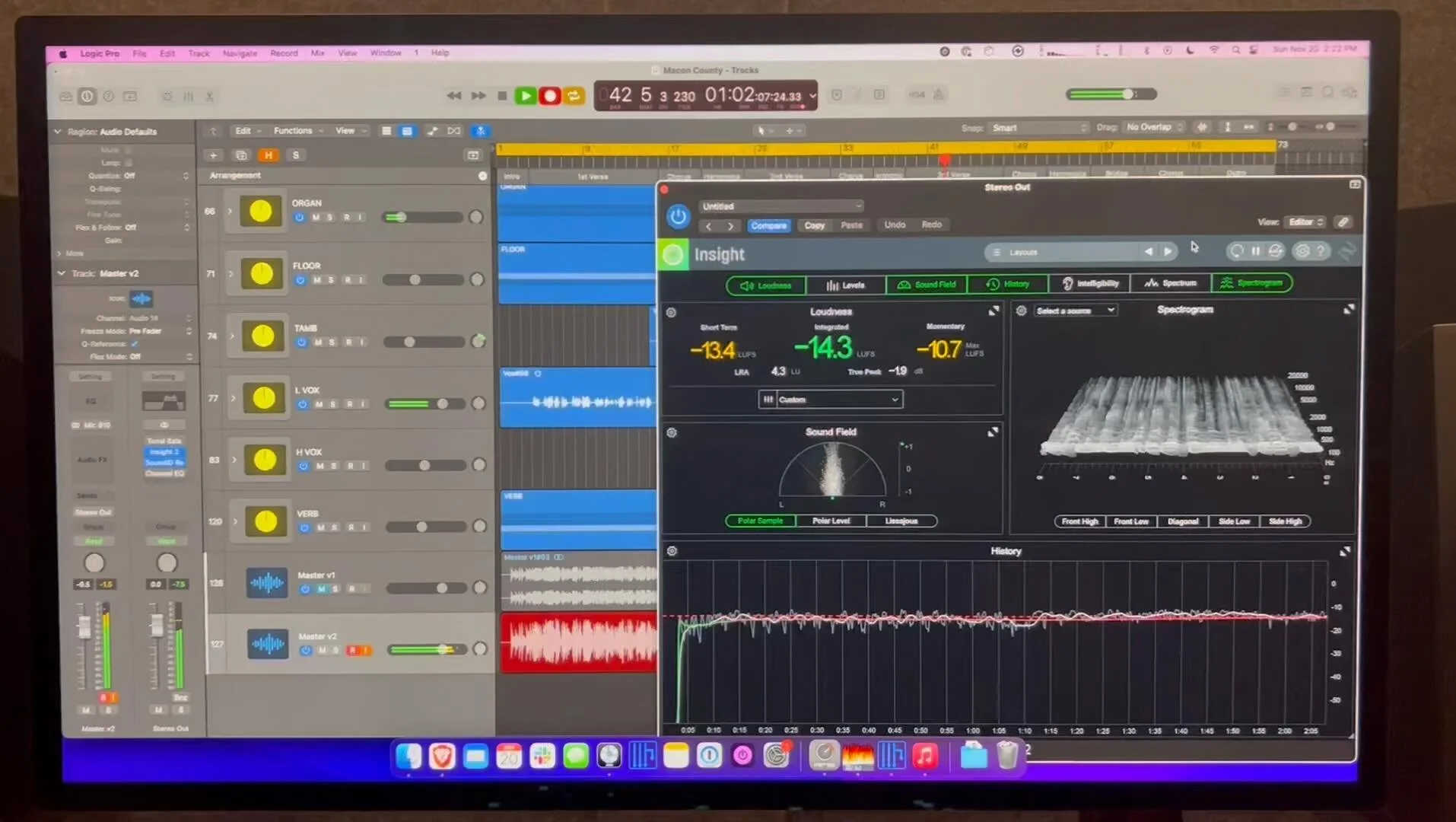Image resolution: width=1456 pixels, height=822 pixels.
Task: Select Polar Level sound field mode
Action: coord(831,521)
